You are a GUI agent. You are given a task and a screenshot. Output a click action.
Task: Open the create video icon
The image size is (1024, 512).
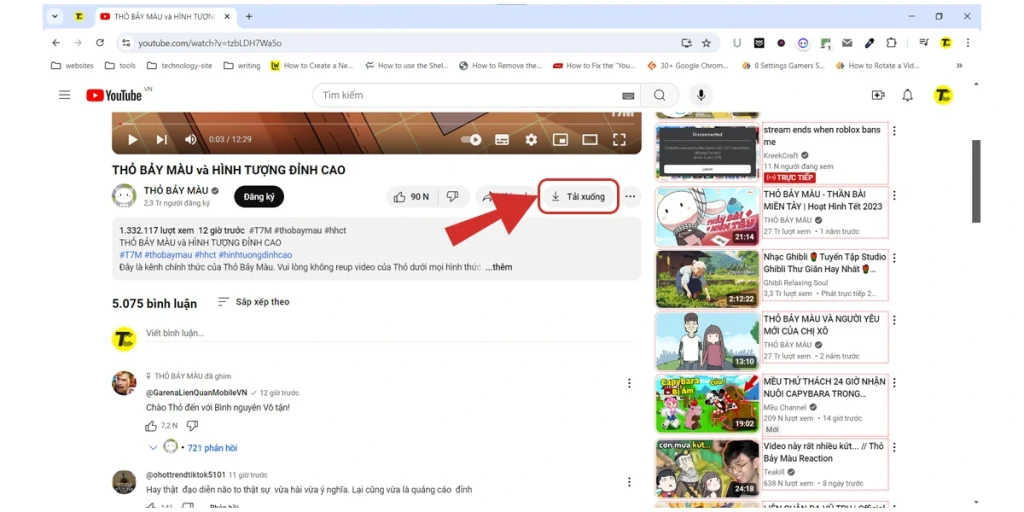[878, 95]
